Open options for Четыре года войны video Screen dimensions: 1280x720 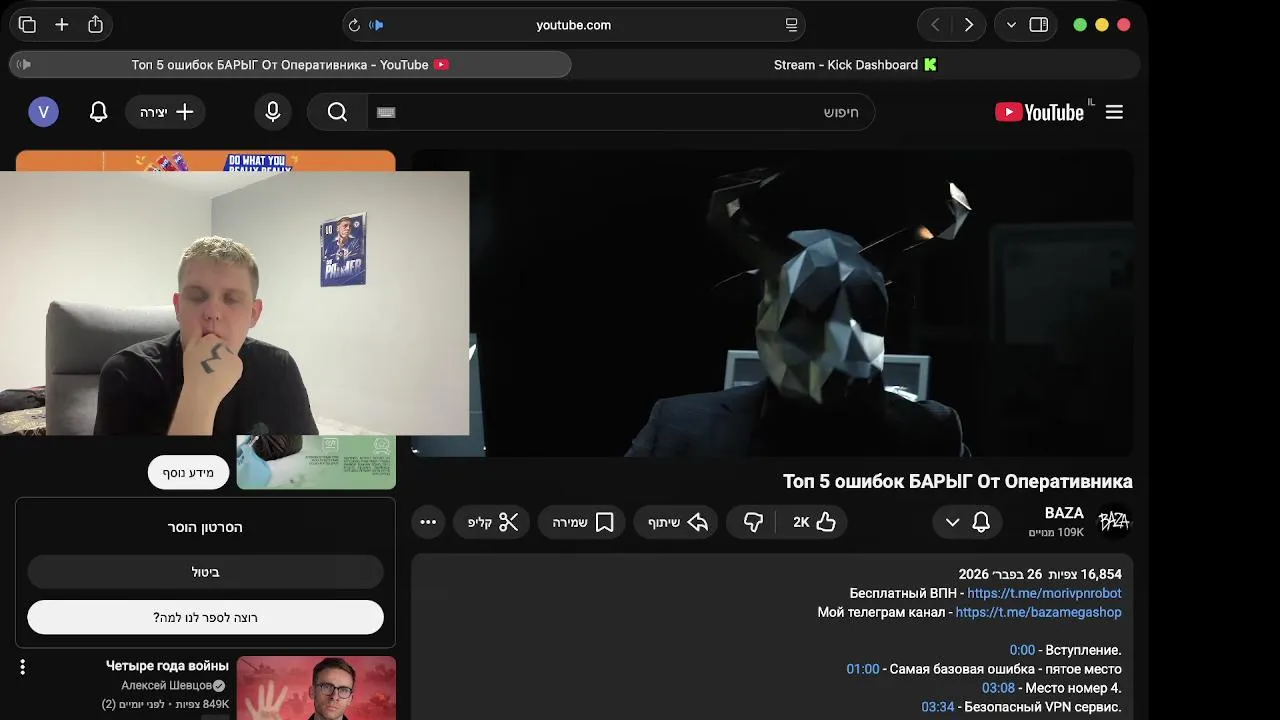click(22, 667)
